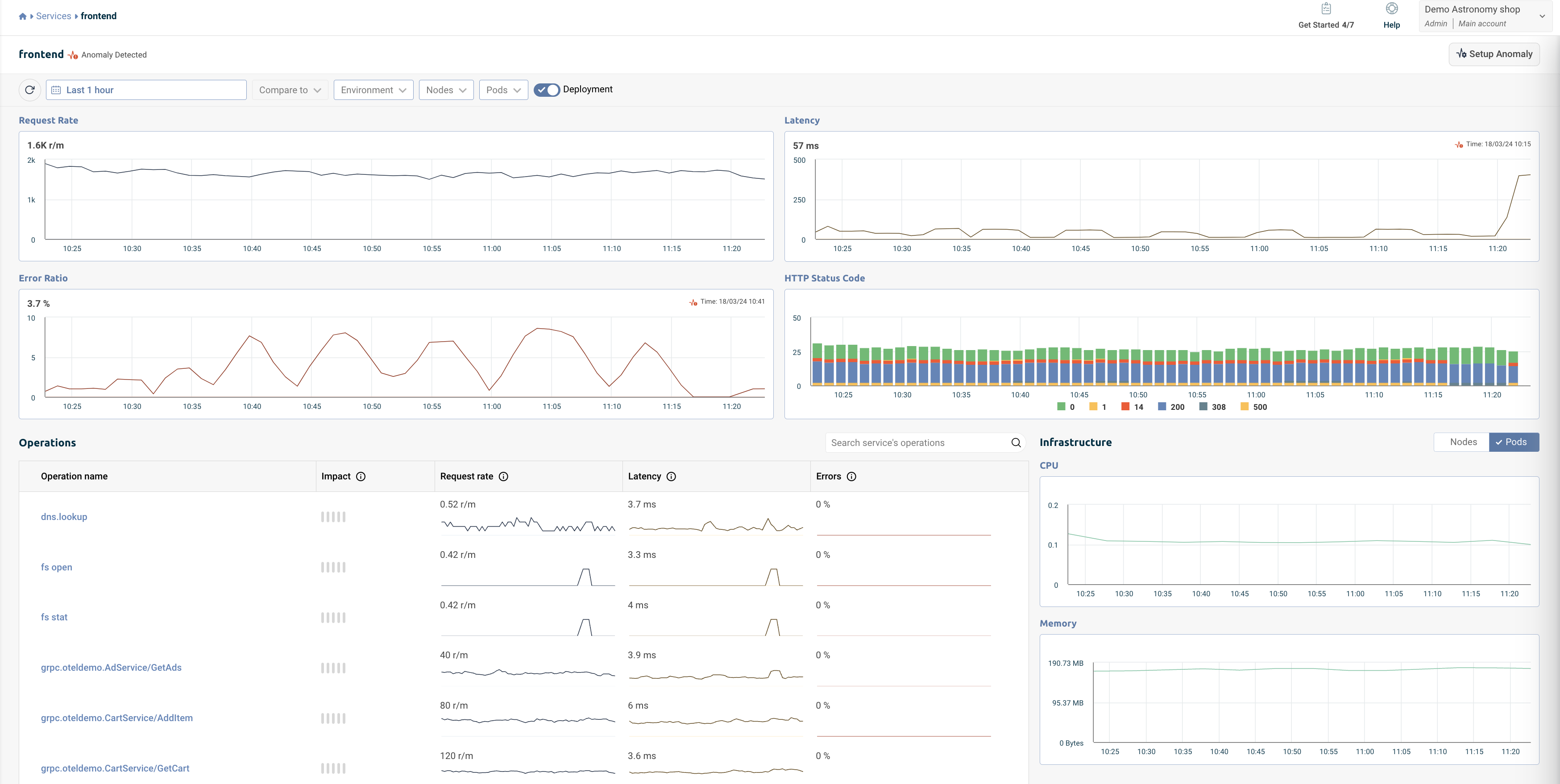Open the Compare to dropdown

[290, 90]
